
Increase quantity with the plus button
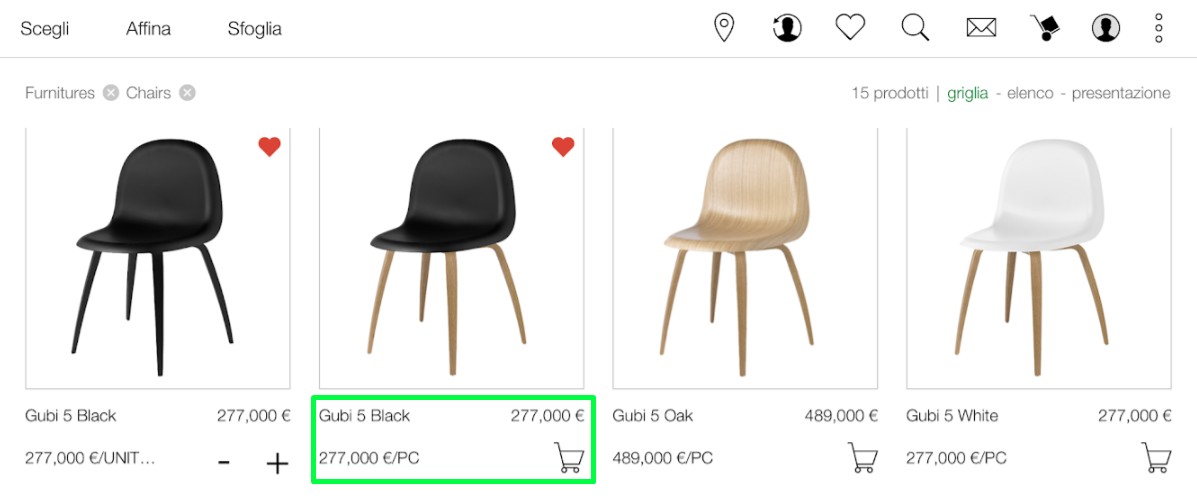277,463
